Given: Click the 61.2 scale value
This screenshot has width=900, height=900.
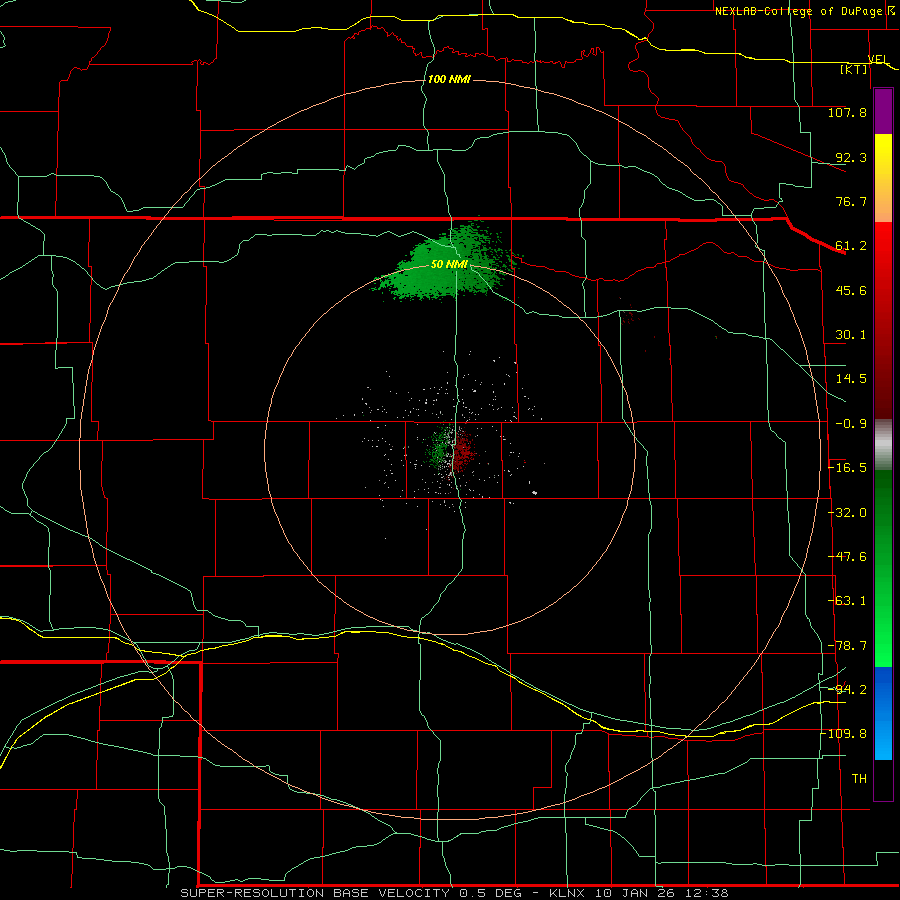Looking at the screenshot, I should 851,246.
